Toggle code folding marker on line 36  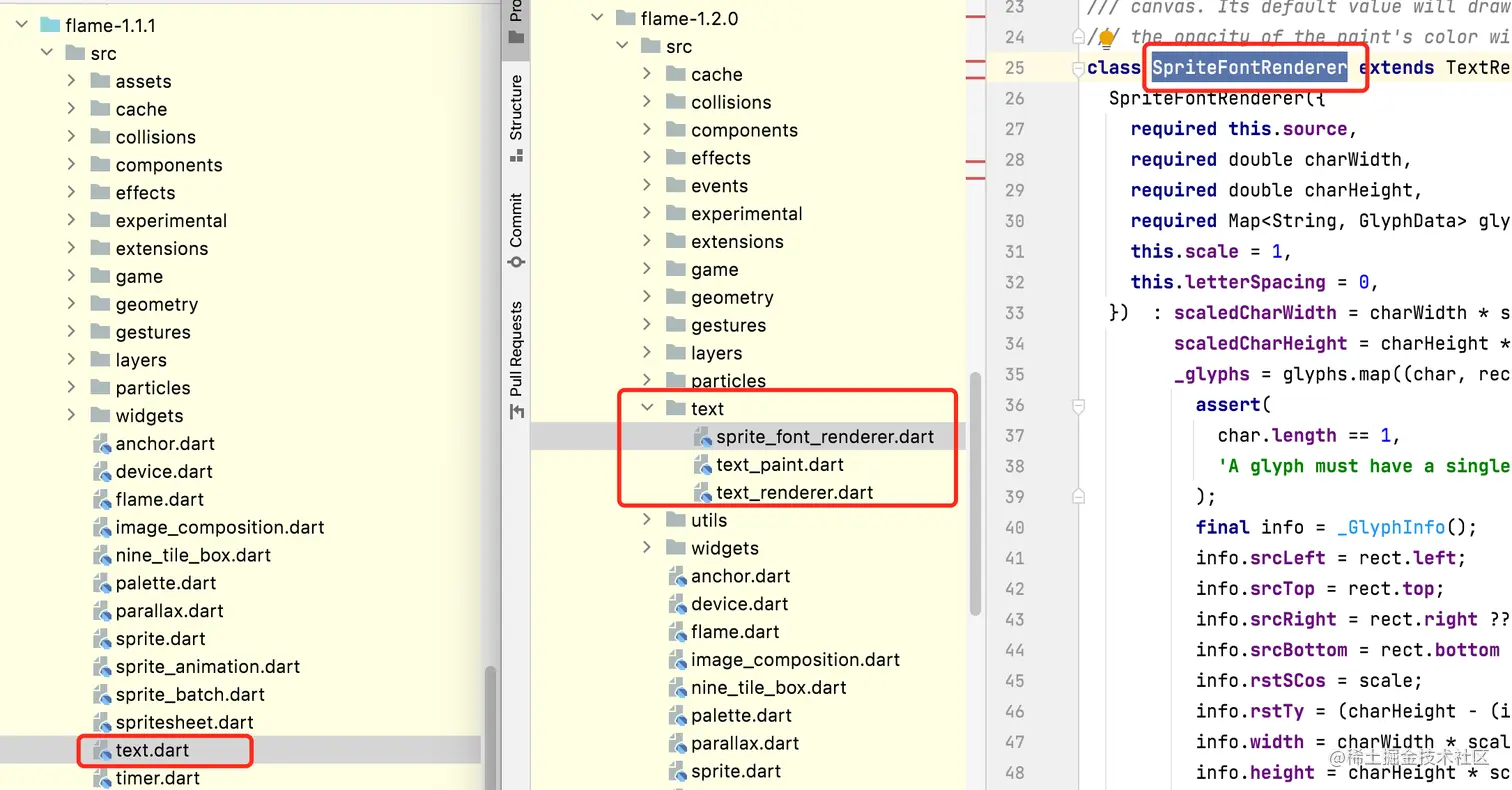(x=1078, y=405)
